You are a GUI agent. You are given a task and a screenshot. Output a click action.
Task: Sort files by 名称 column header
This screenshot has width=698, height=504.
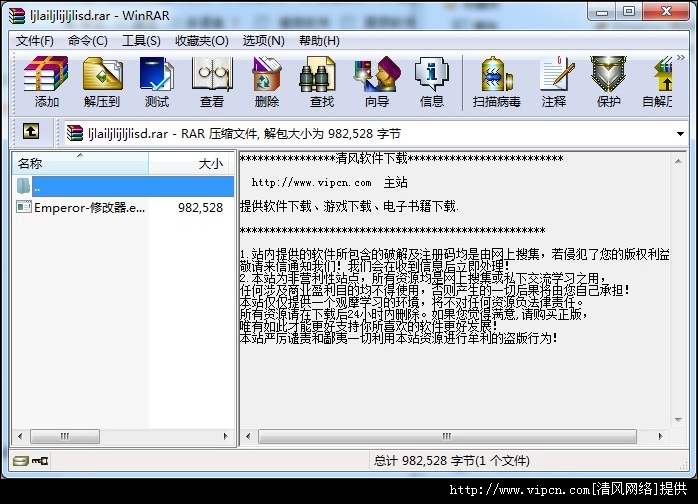point(81,163)
